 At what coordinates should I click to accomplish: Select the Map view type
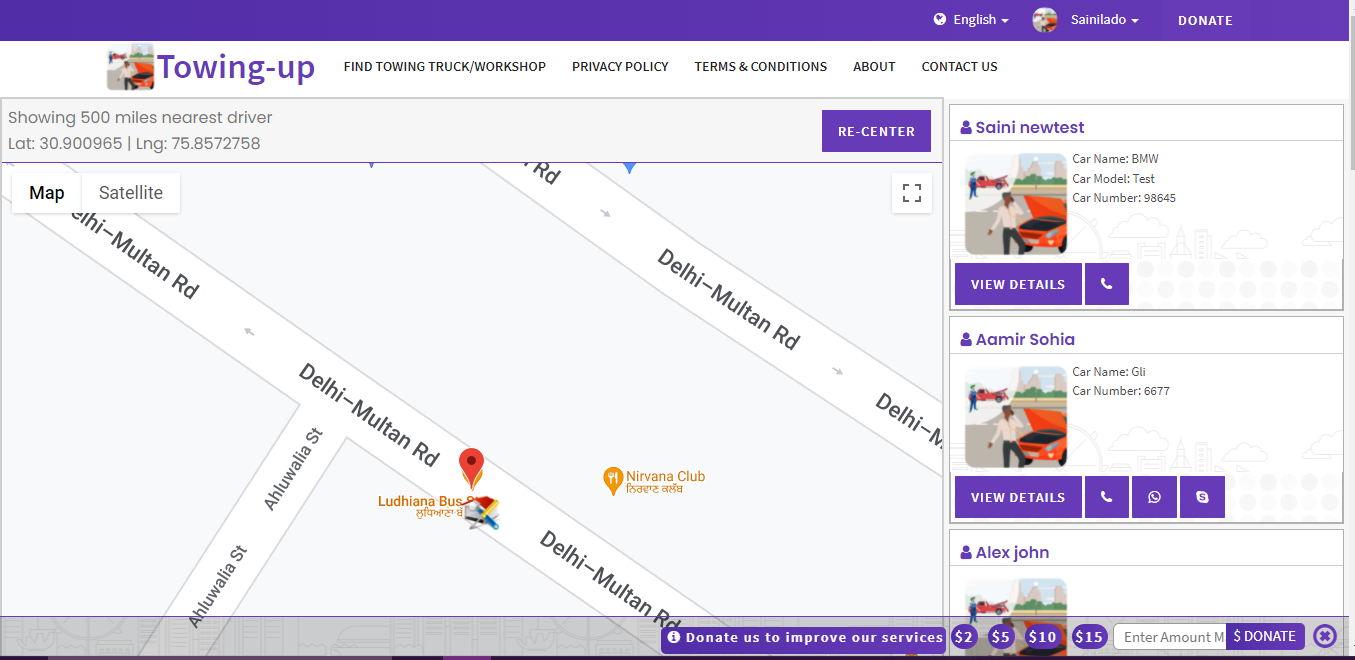point(47,193)
